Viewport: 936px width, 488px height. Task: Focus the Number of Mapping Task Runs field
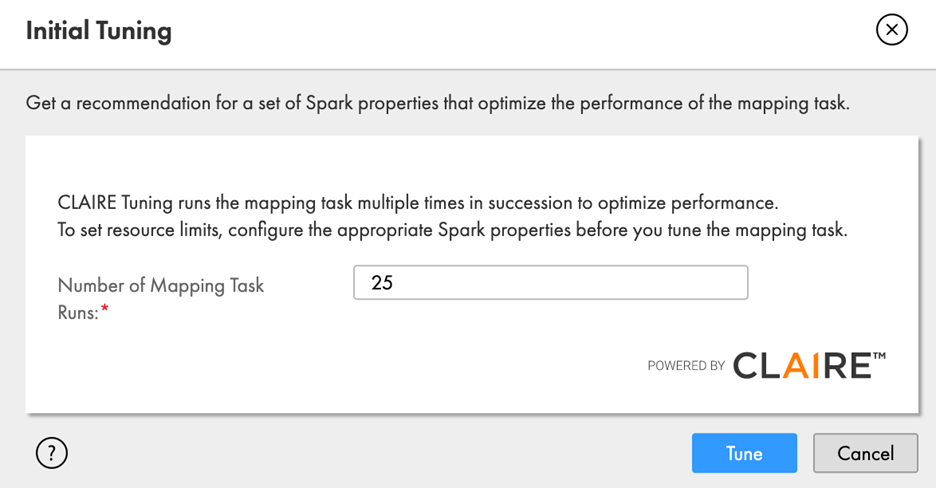click(x=550, y=283)
